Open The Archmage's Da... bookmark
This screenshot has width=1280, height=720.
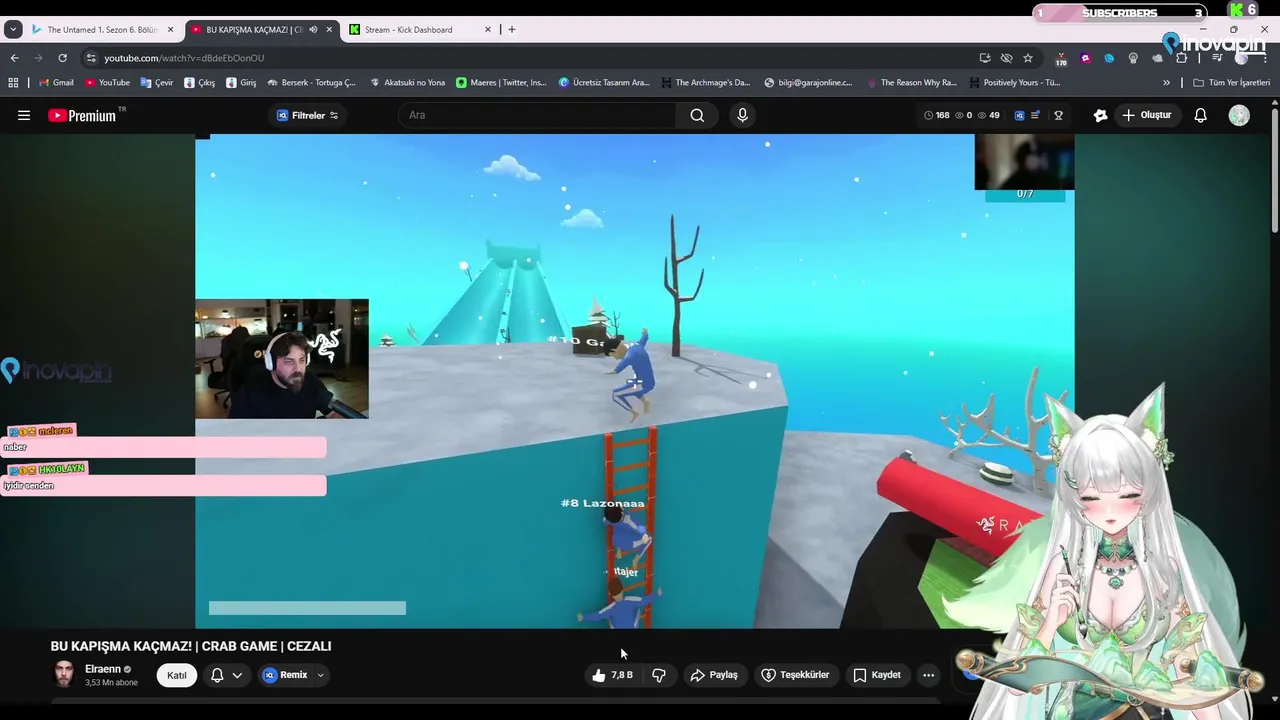click(705, 83)
